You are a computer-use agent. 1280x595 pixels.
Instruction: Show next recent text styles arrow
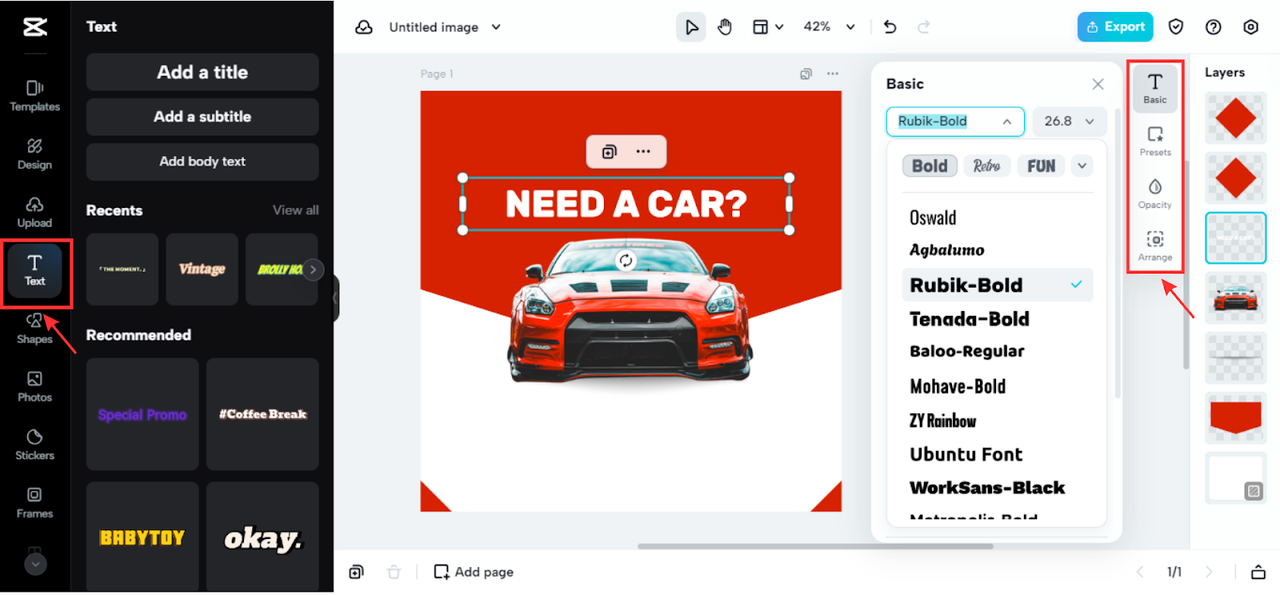(314, 269)
